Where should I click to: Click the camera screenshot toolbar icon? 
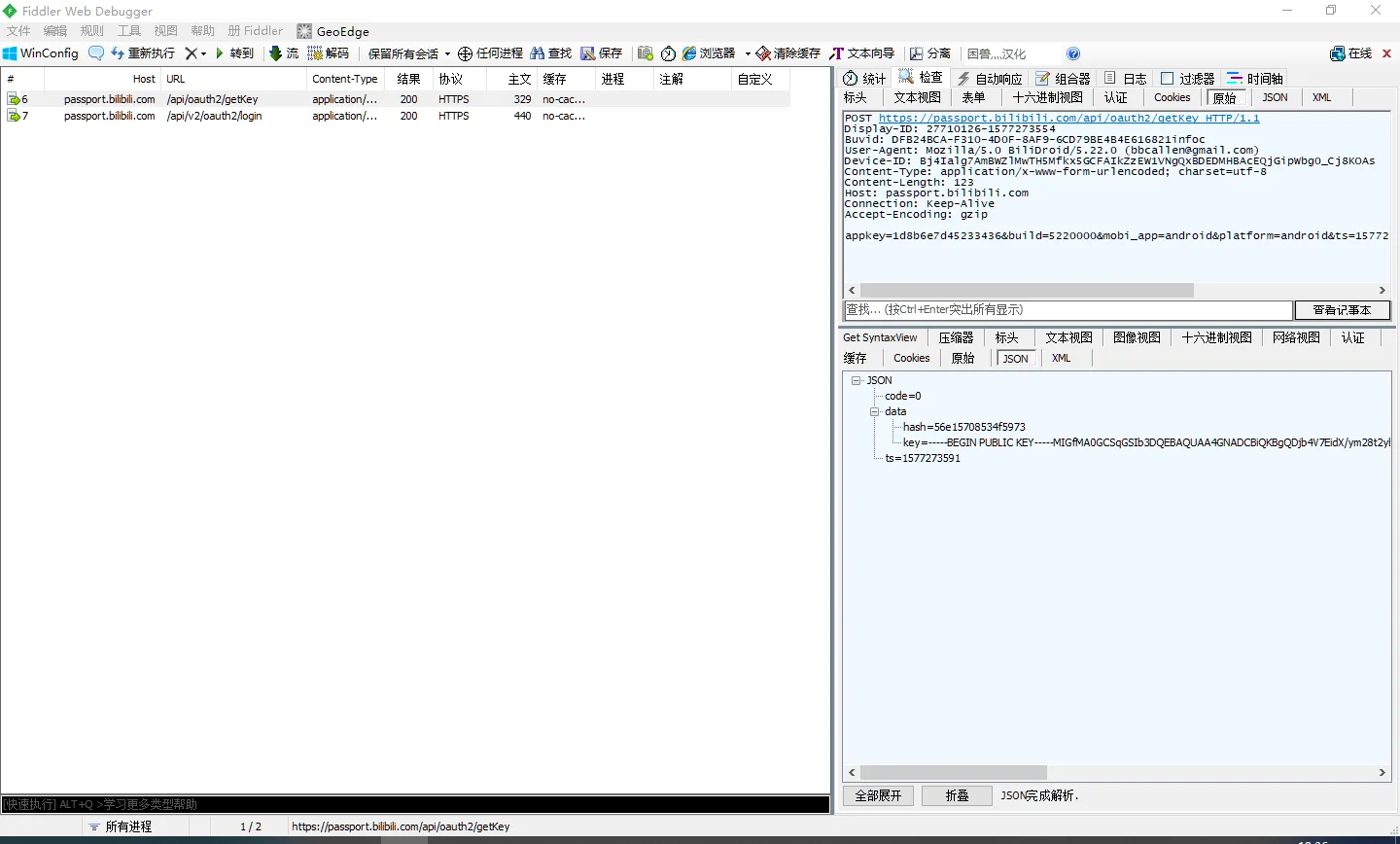tap(646, 53)
